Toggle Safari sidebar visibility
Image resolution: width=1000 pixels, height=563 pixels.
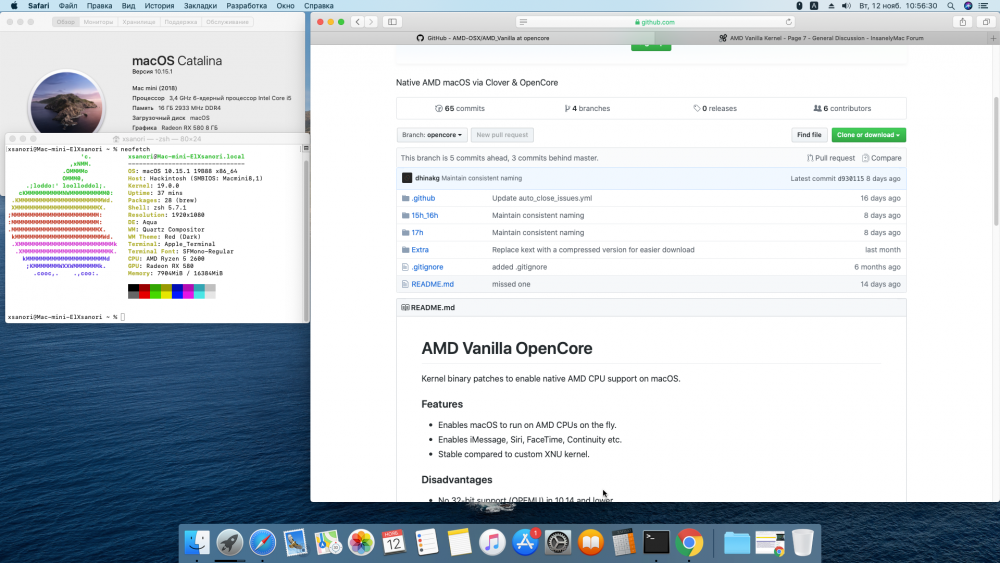392,22
